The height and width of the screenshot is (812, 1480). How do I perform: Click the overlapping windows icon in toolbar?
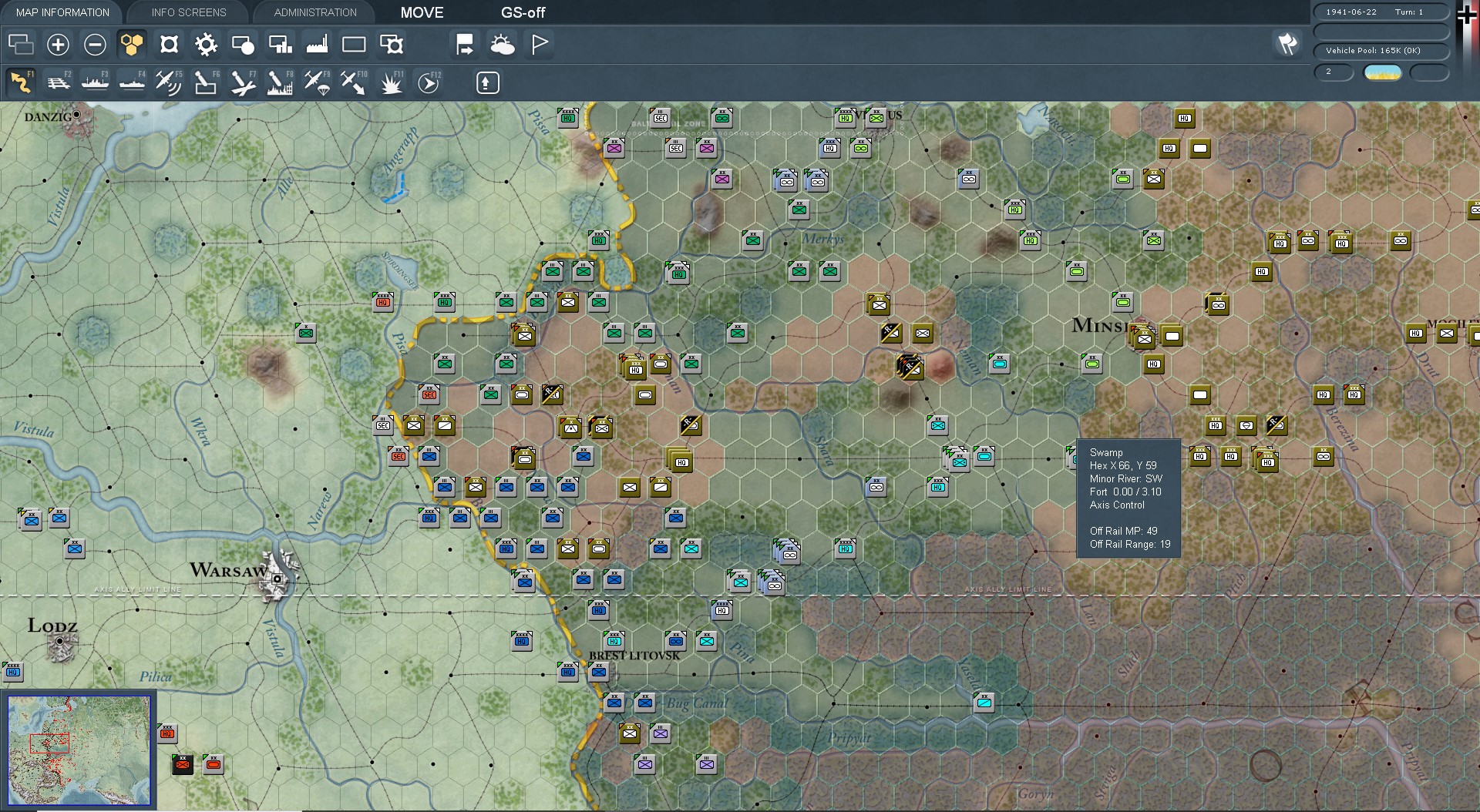(x=21, y=45)
